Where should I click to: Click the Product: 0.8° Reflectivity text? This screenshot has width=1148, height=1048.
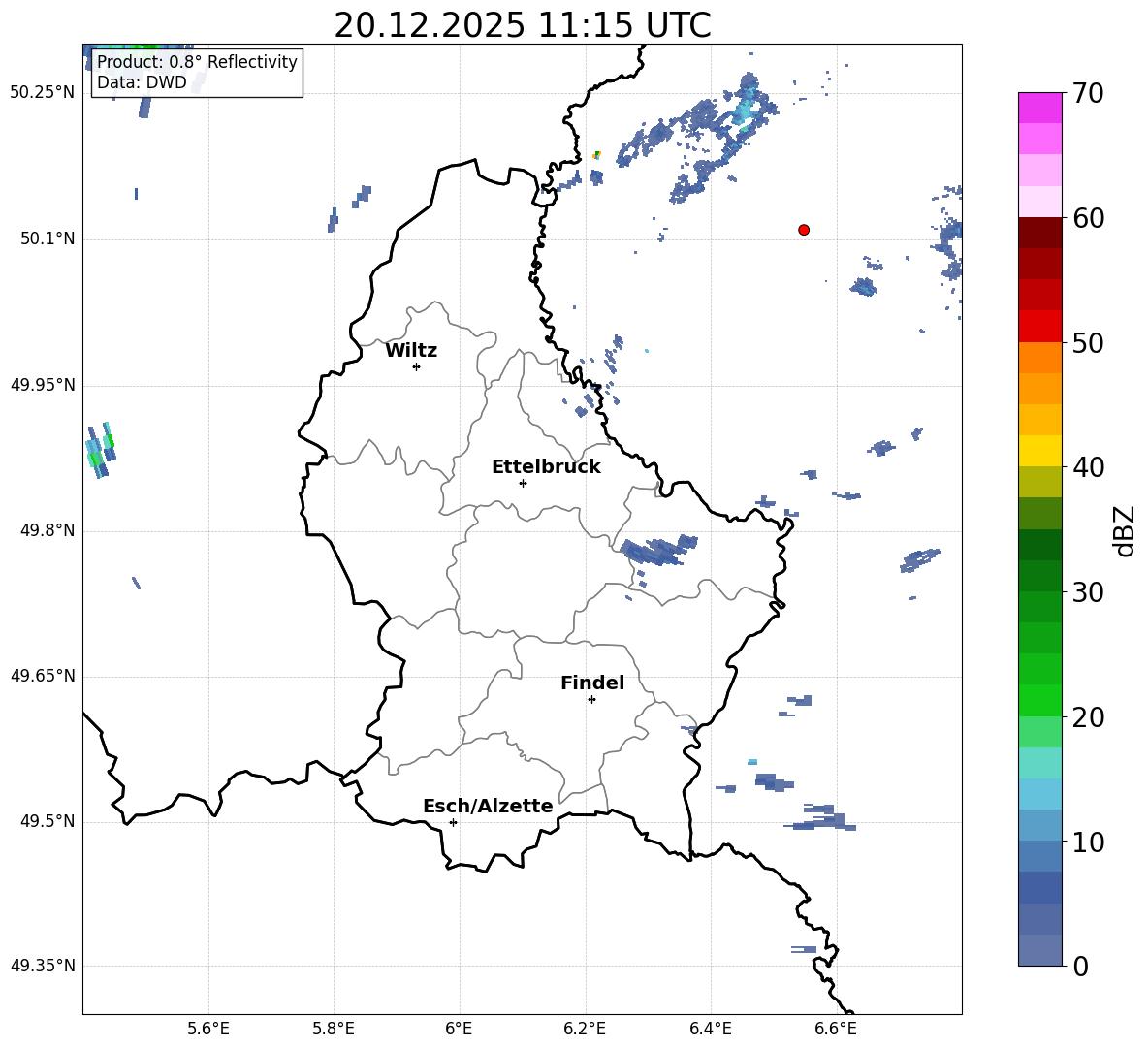[x=197, y=61]
